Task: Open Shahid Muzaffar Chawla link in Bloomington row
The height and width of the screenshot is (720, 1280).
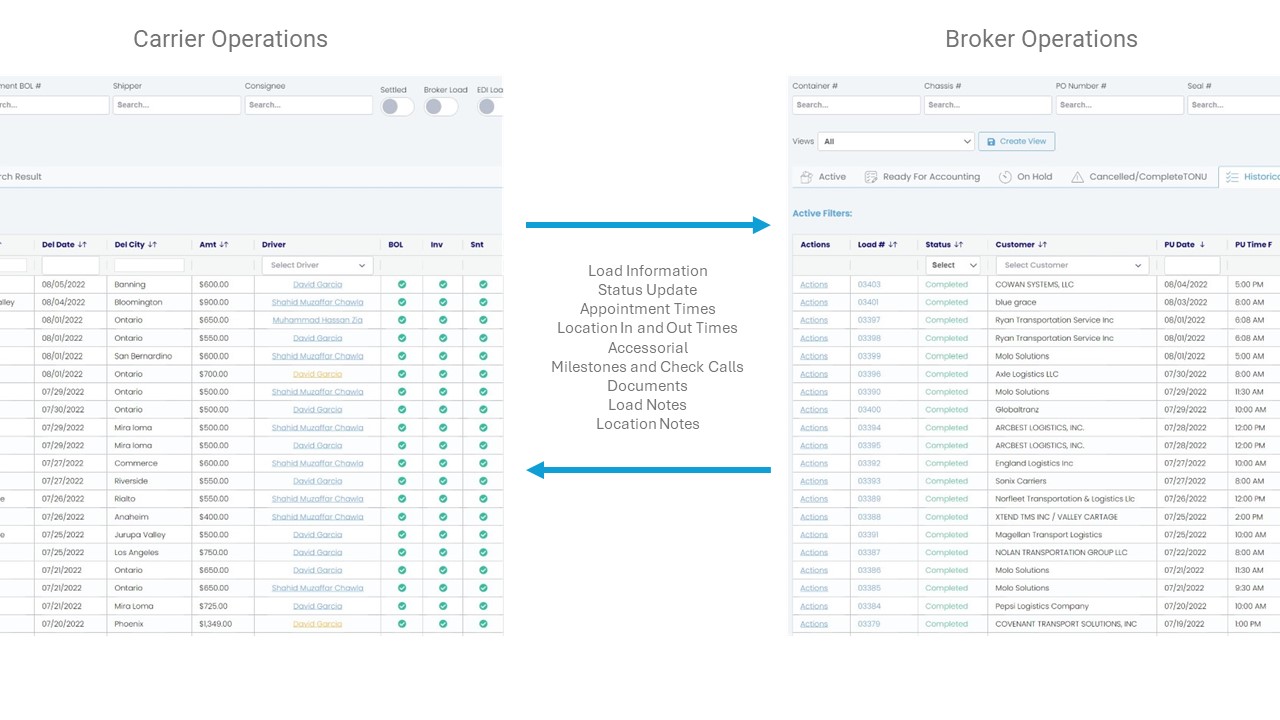Action: click(317, 302)
